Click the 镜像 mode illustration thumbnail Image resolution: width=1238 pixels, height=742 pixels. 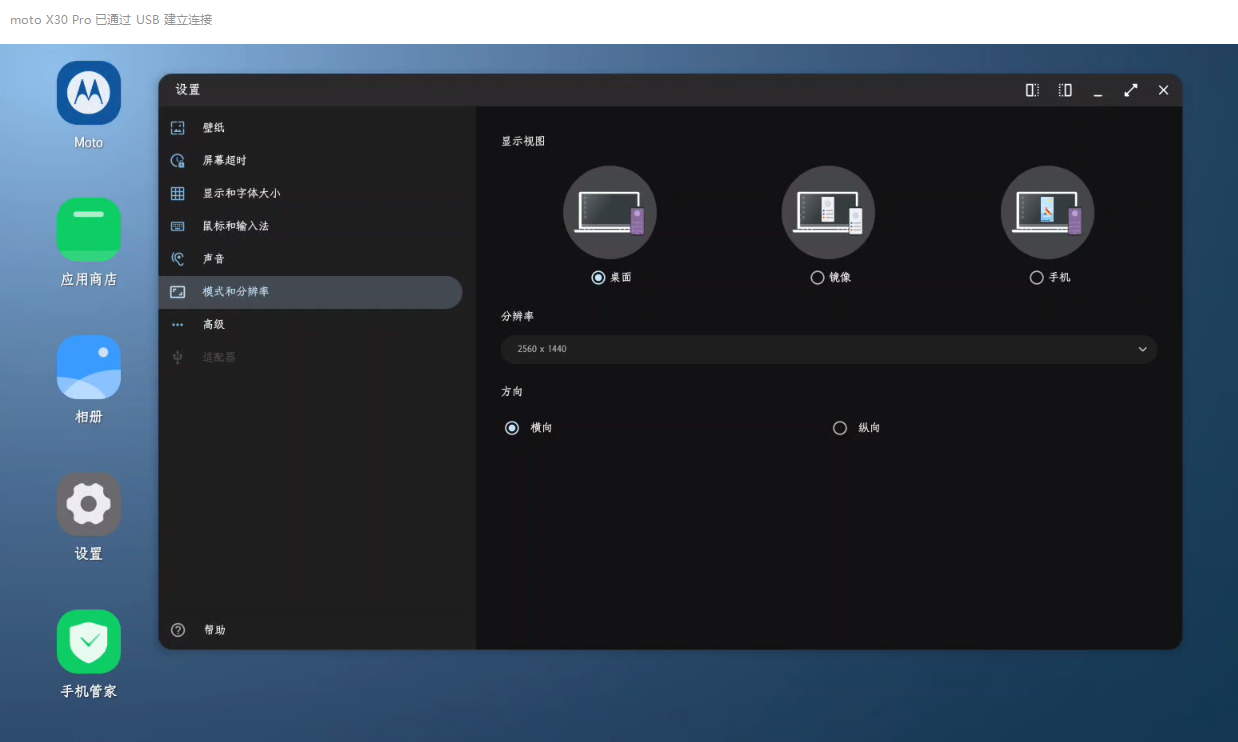[828, 212]
